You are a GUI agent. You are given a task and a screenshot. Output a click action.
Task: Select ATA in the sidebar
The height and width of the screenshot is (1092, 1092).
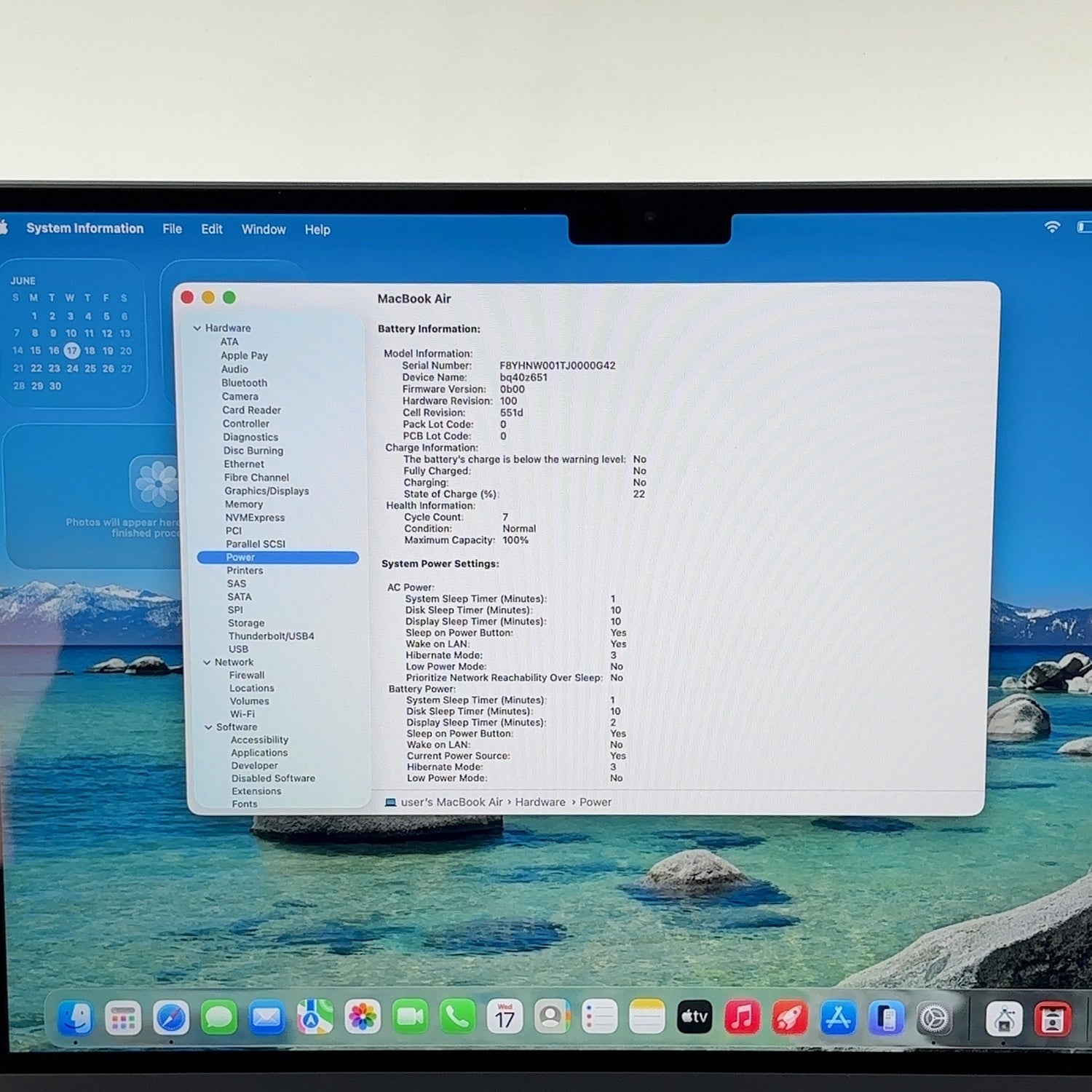229,342
